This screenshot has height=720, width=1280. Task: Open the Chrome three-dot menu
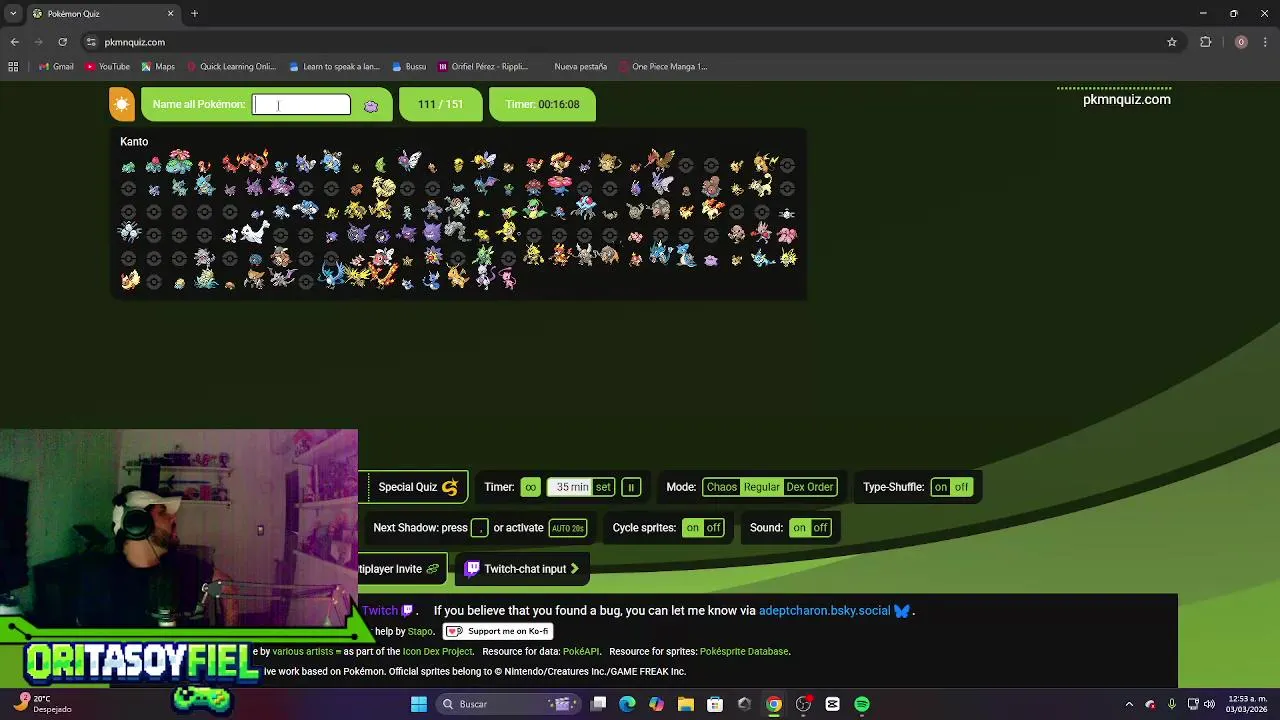(1266, 42)
